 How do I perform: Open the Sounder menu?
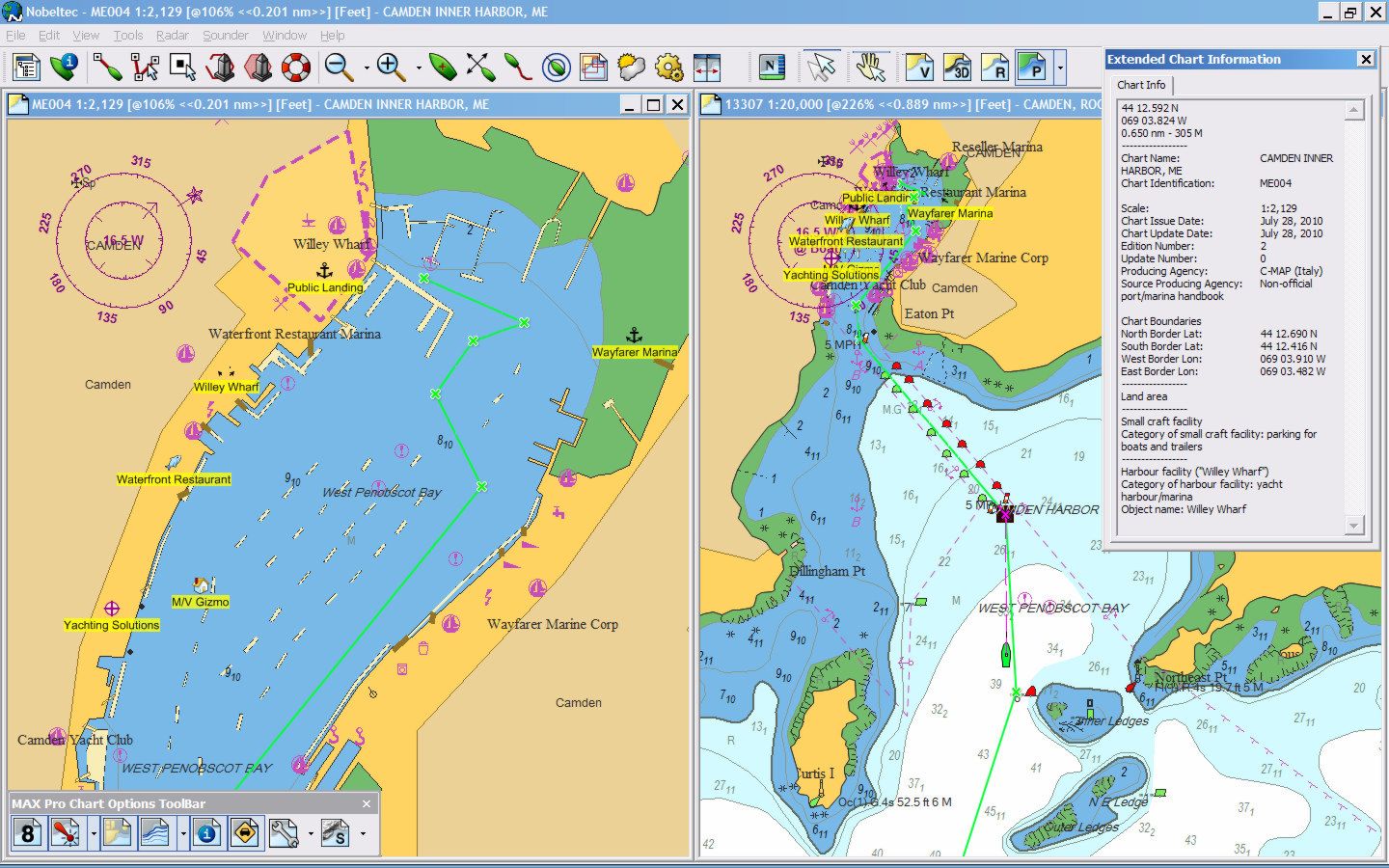(x=226, y=36)
